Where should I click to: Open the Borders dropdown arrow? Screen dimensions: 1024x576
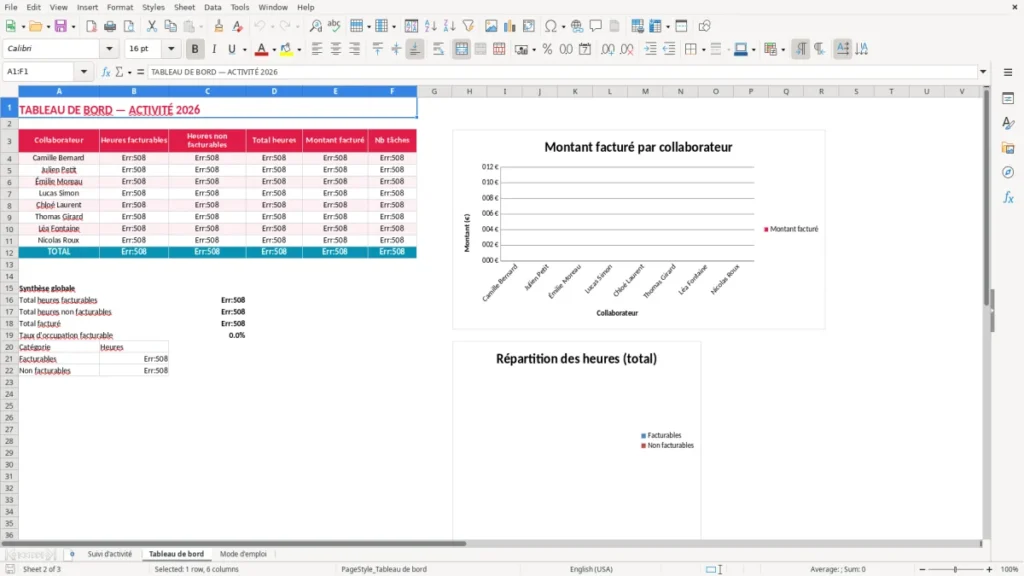[703, 50]
